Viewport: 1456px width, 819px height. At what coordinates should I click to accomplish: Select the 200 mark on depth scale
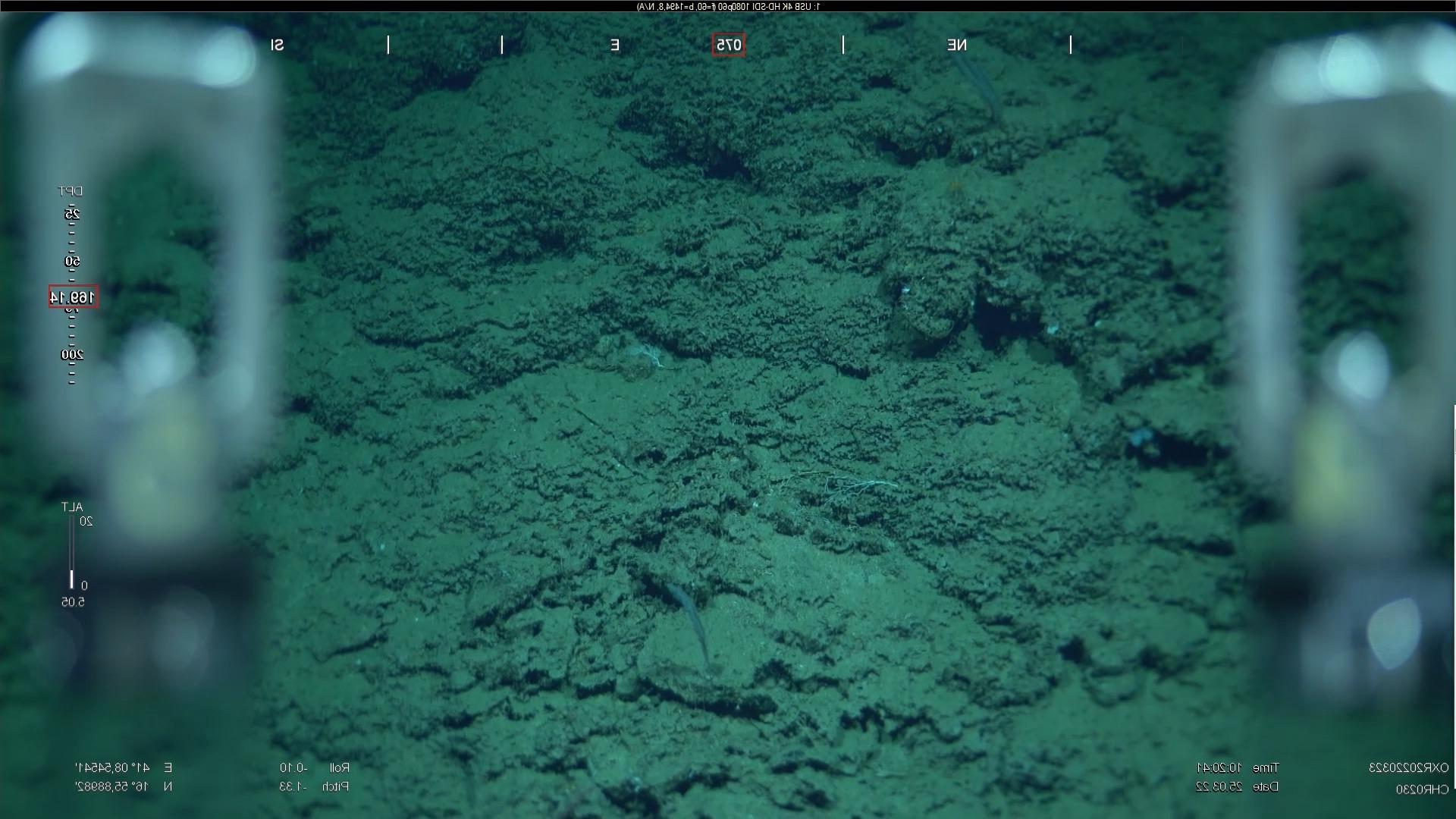tap(72, 355)
